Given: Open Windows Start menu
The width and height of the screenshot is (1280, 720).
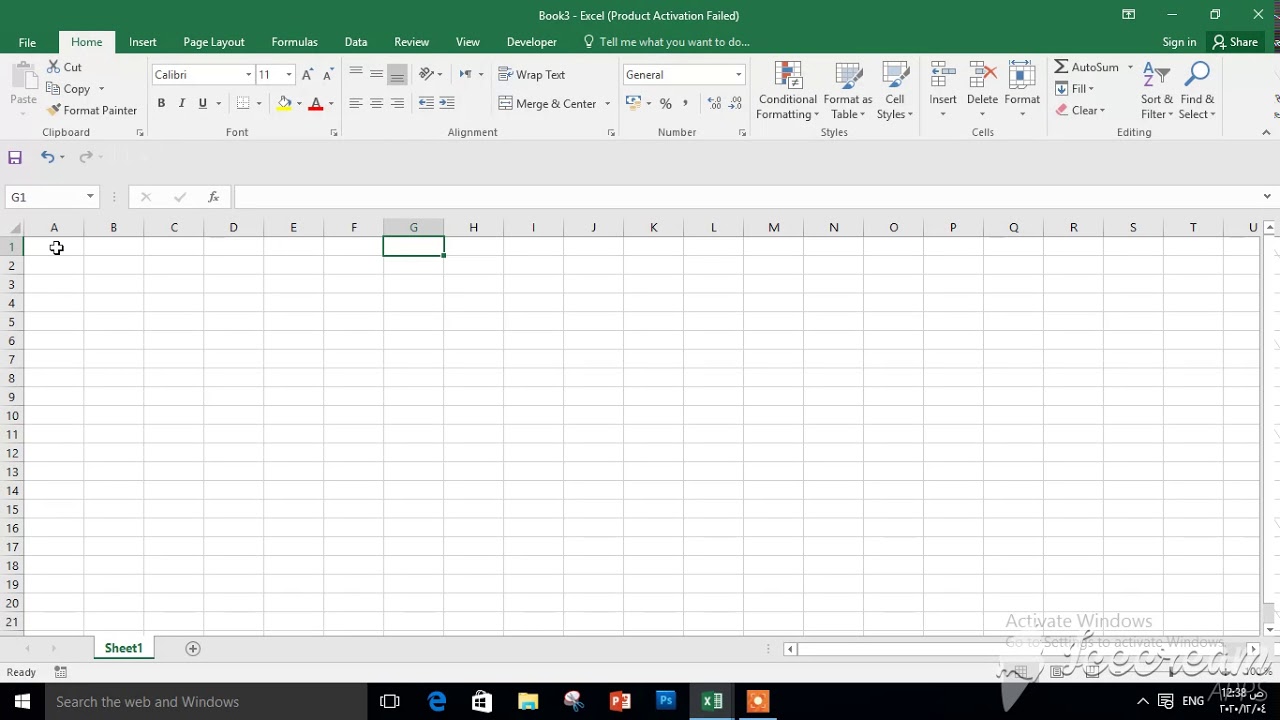Looking at the screenshot, I should click(21, 701).
